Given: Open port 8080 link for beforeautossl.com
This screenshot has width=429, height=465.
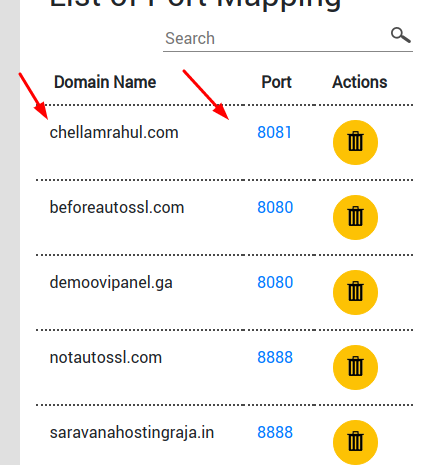Looking at the screenshot, I should click(x=275, y=208).
